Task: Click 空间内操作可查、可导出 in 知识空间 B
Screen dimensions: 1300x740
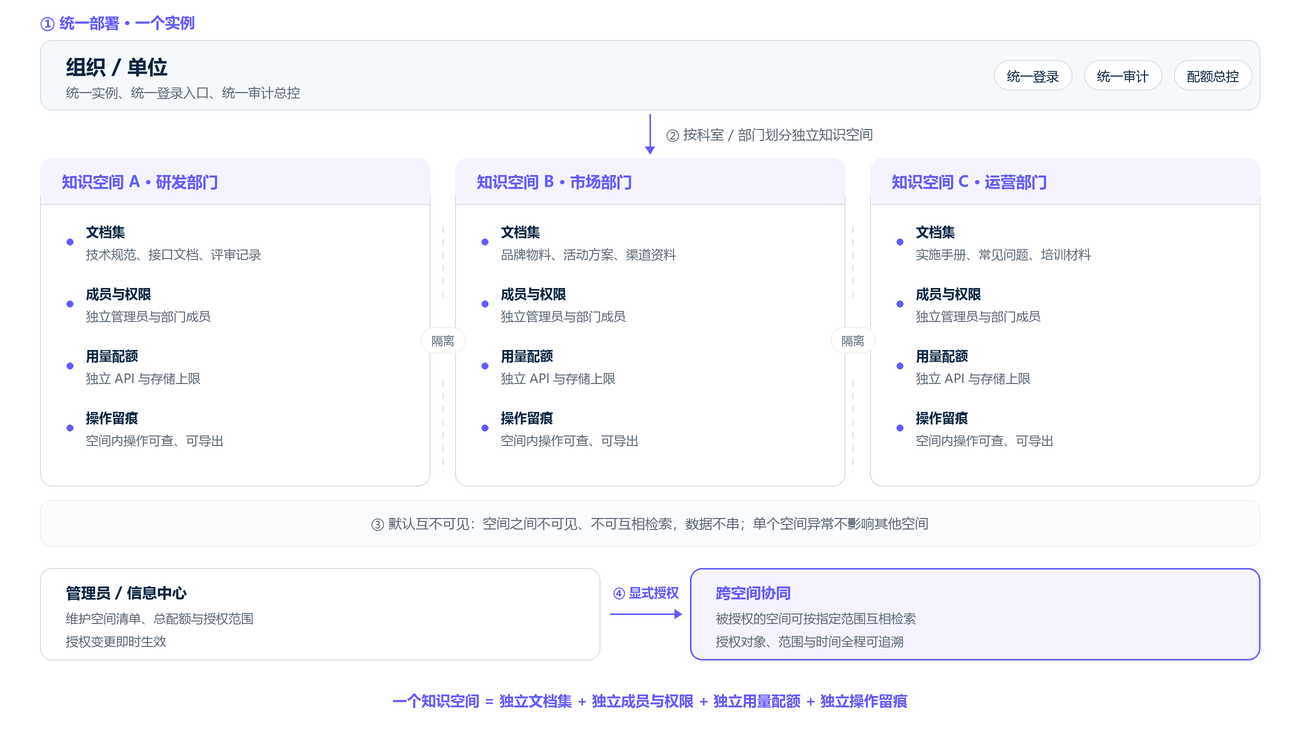Action: (x=570, y=441)
